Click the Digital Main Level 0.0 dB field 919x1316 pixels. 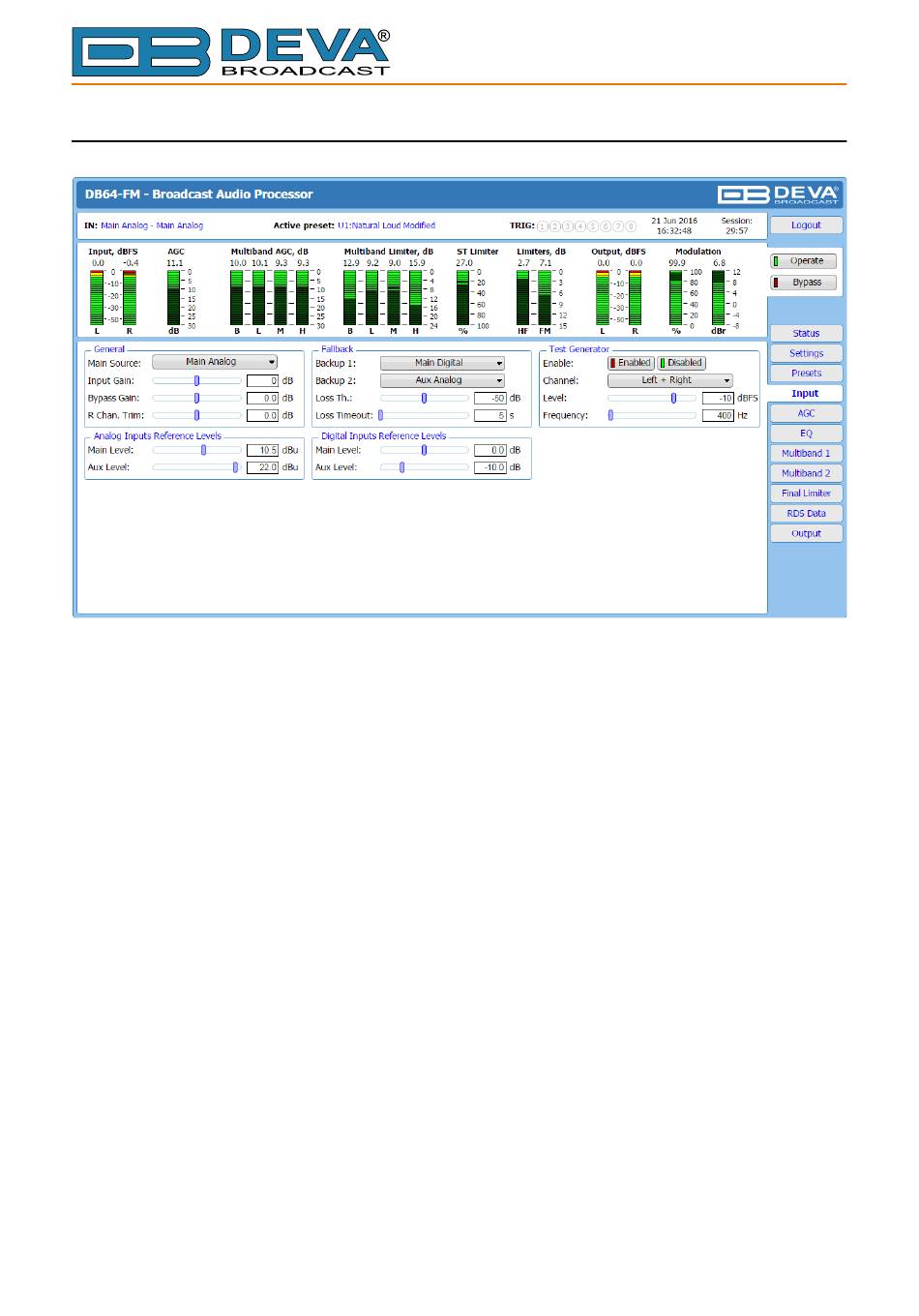click(490, 450)
